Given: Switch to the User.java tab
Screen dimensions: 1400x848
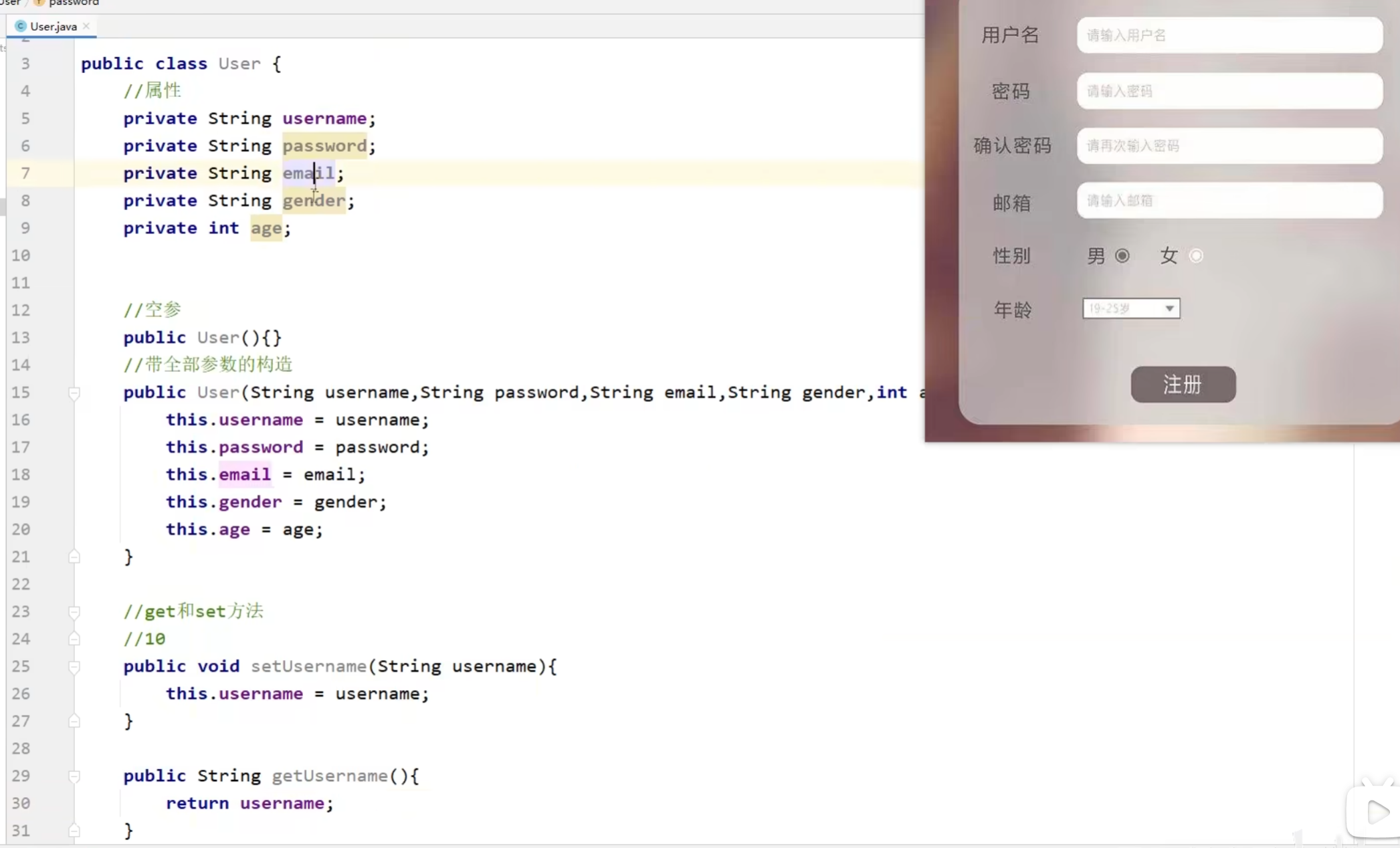Looking at the screenshot, I should click(53, 26).
